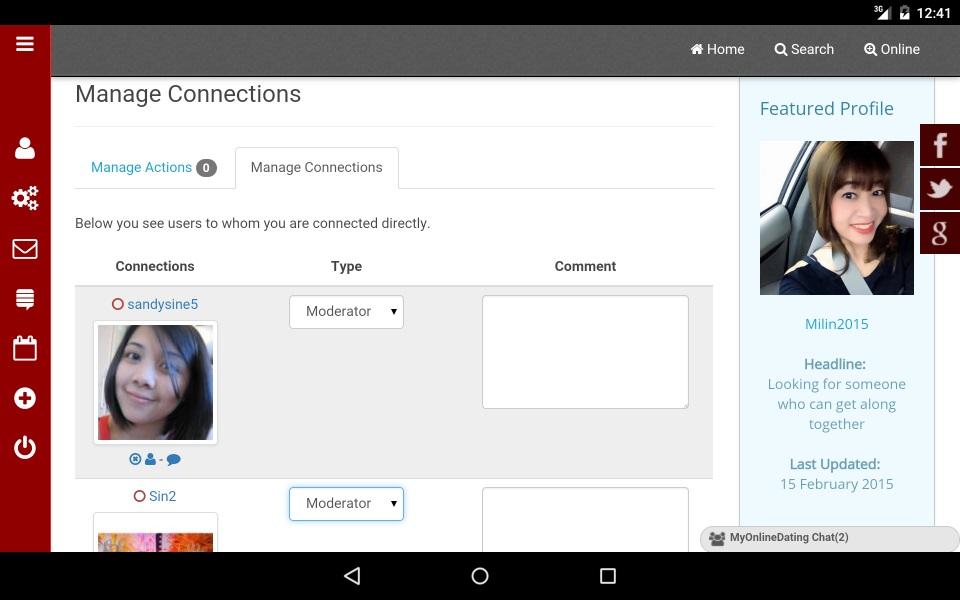Click the comment box for sandysine5
The image size is (960, 600).
coord(585,352)
